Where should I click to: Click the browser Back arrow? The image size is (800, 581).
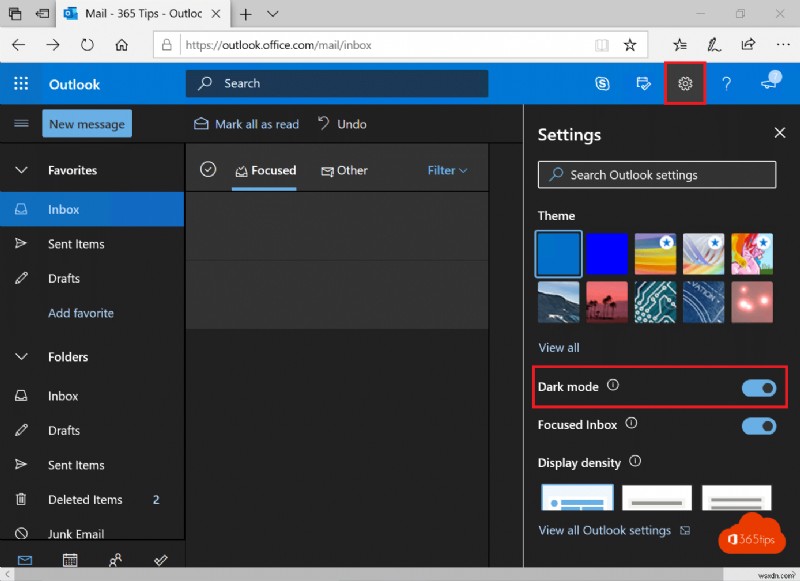(19, 45)
